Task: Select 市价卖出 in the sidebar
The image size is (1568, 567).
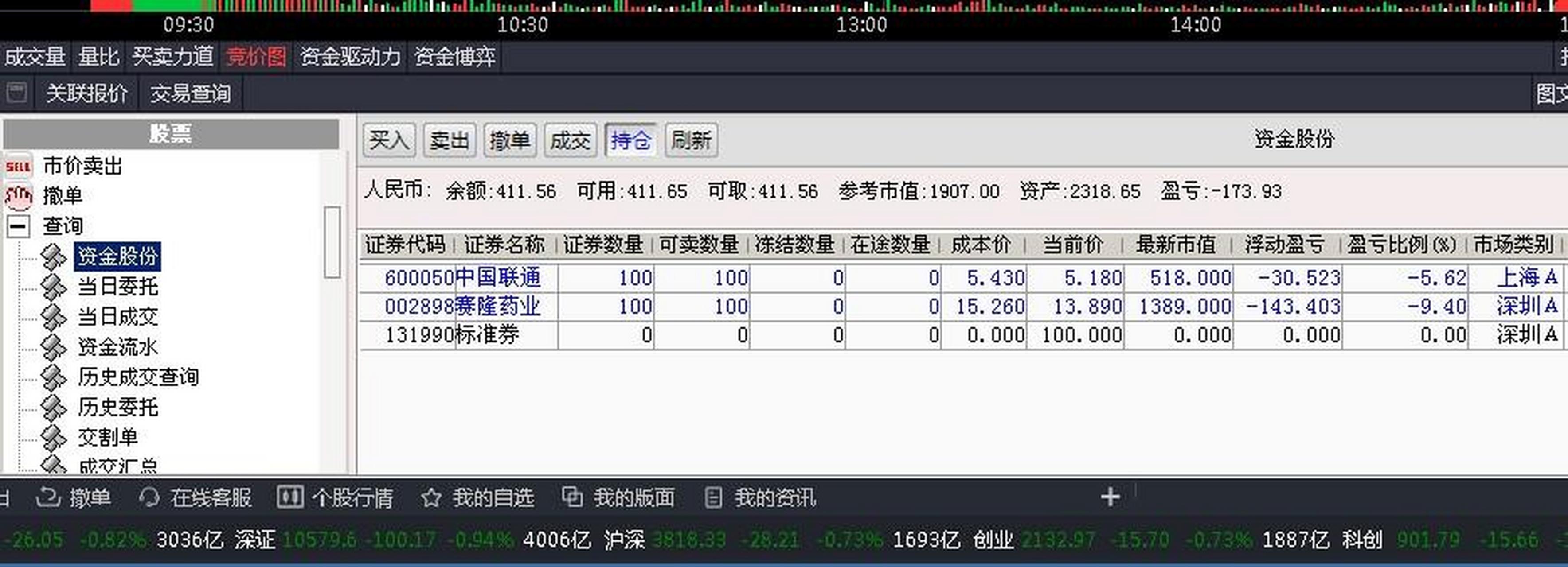Action: 83,166
